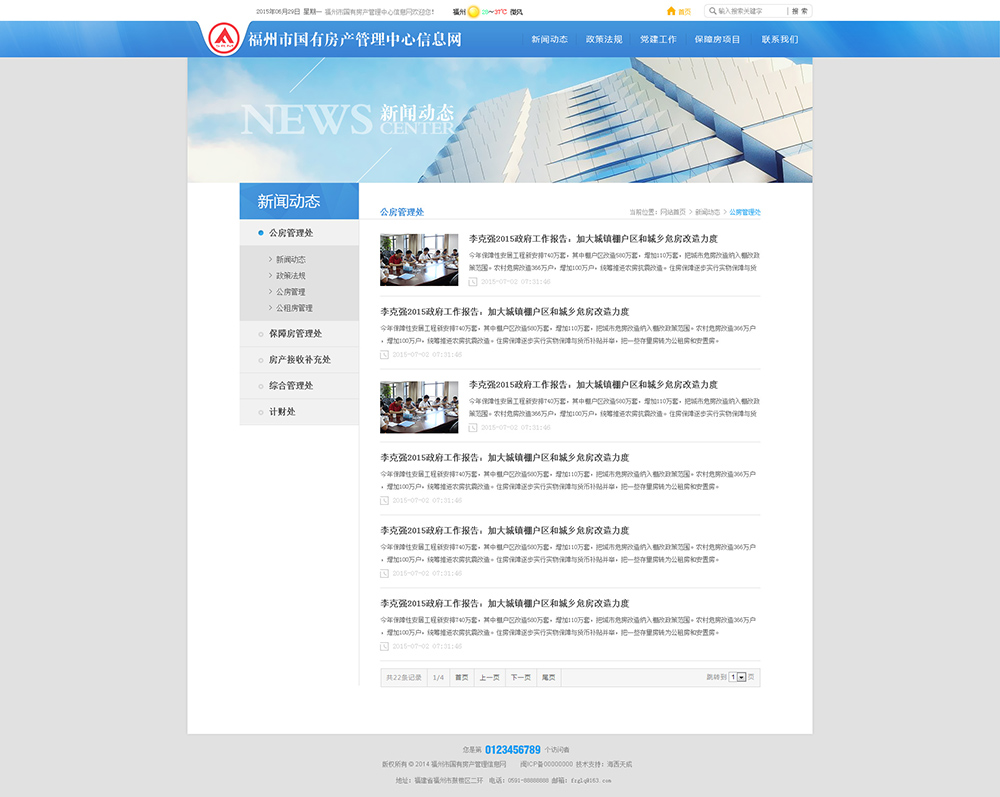Image resolution: width=1000 pixels, height=797 pixels.
Task: Open the first article's meeting photo thumbnail
Action: [419, 260]
